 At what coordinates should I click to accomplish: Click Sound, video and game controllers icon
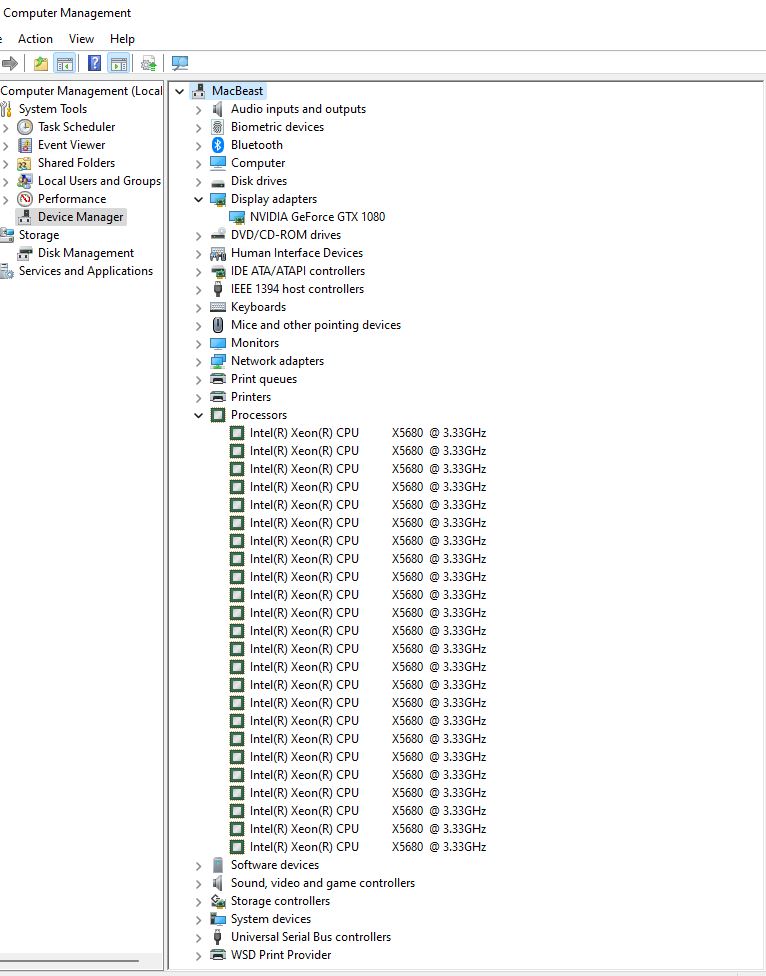(x=218, y=883)
